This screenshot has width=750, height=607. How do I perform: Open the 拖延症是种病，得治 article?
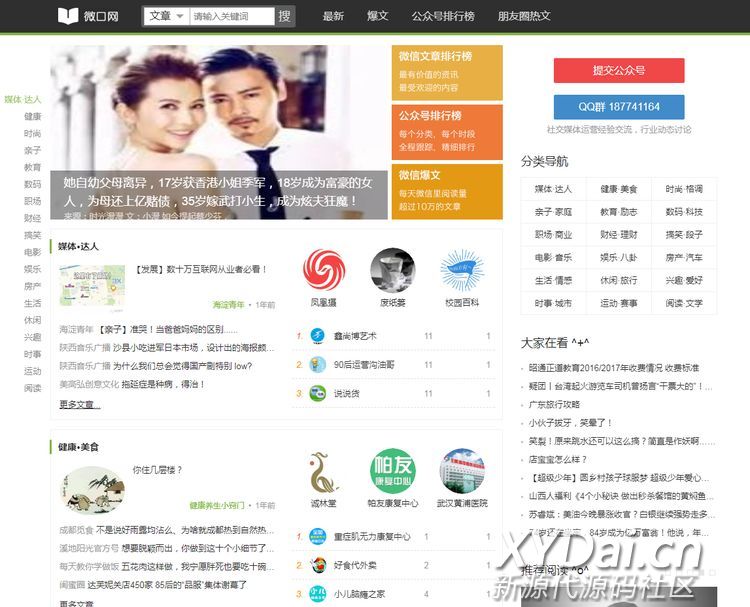click(x=163, y=384)
